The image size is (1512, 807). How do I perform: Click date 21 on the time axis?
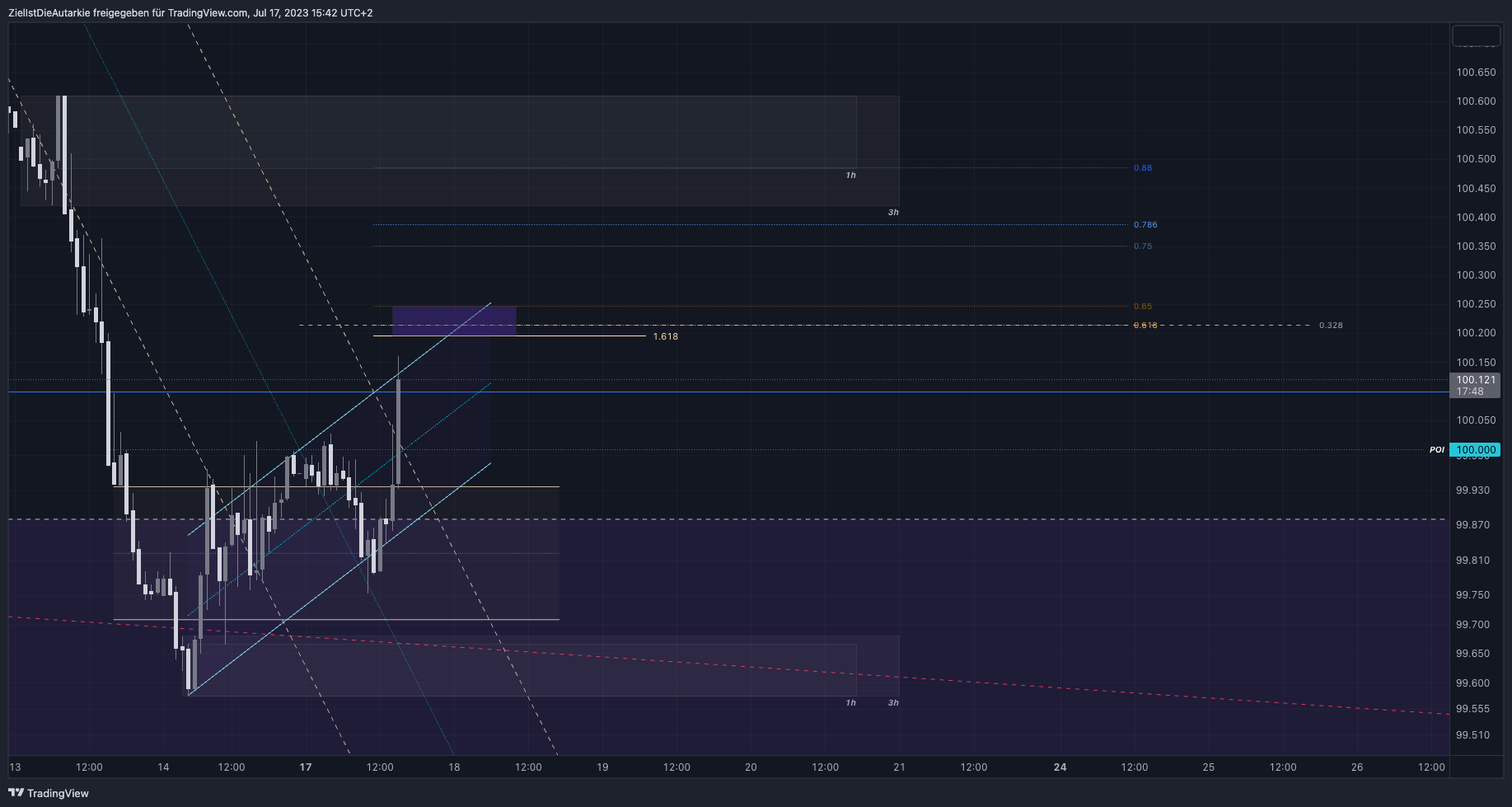(899, 767)
